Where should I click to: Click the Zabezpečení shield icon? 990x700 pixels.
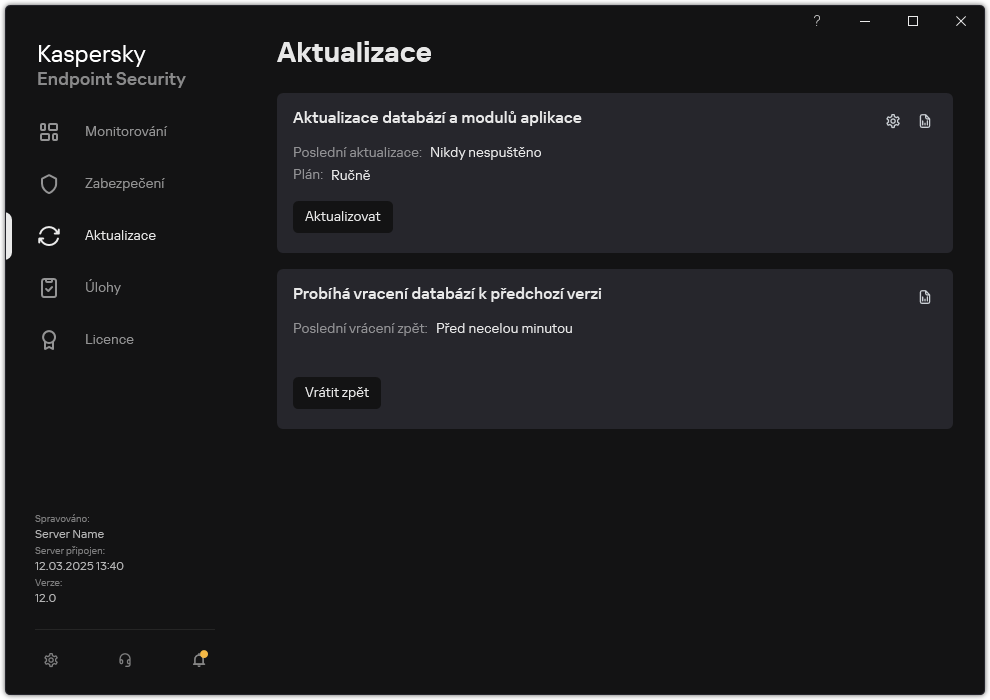click(x=48, y=183)
